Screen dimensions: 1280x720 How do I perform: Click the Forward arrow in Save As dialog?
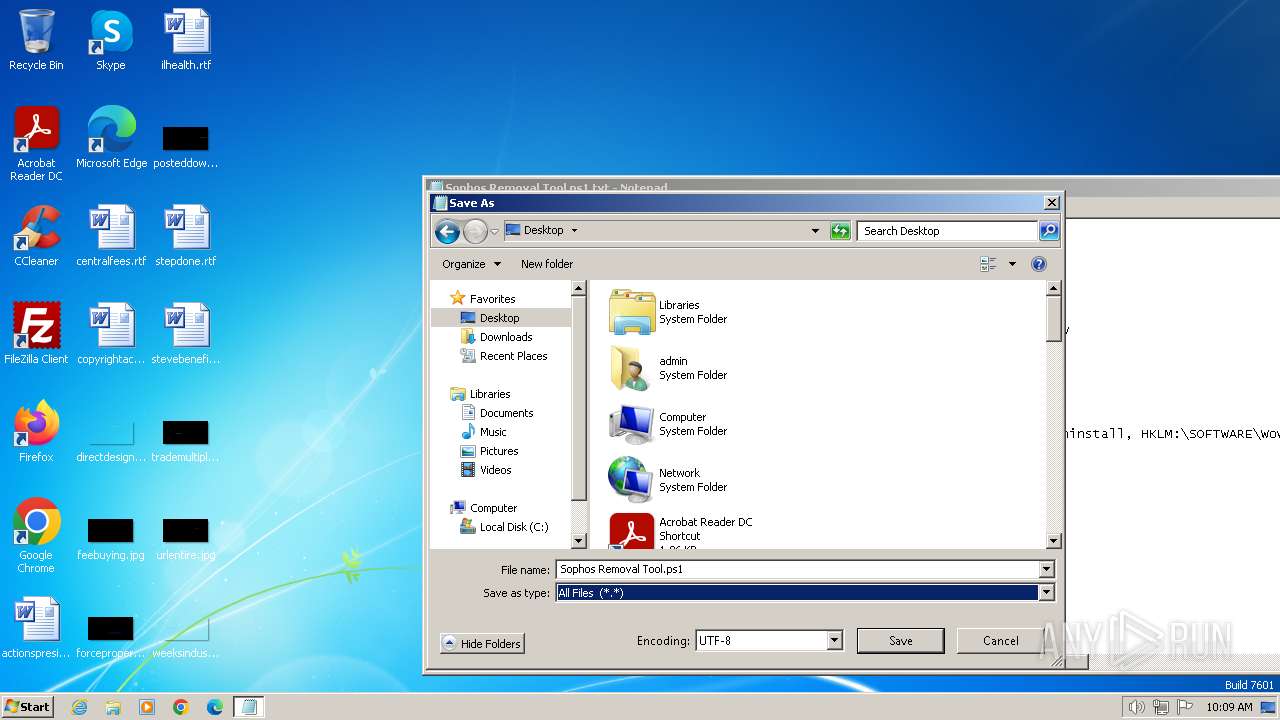[x=475, y=231]
